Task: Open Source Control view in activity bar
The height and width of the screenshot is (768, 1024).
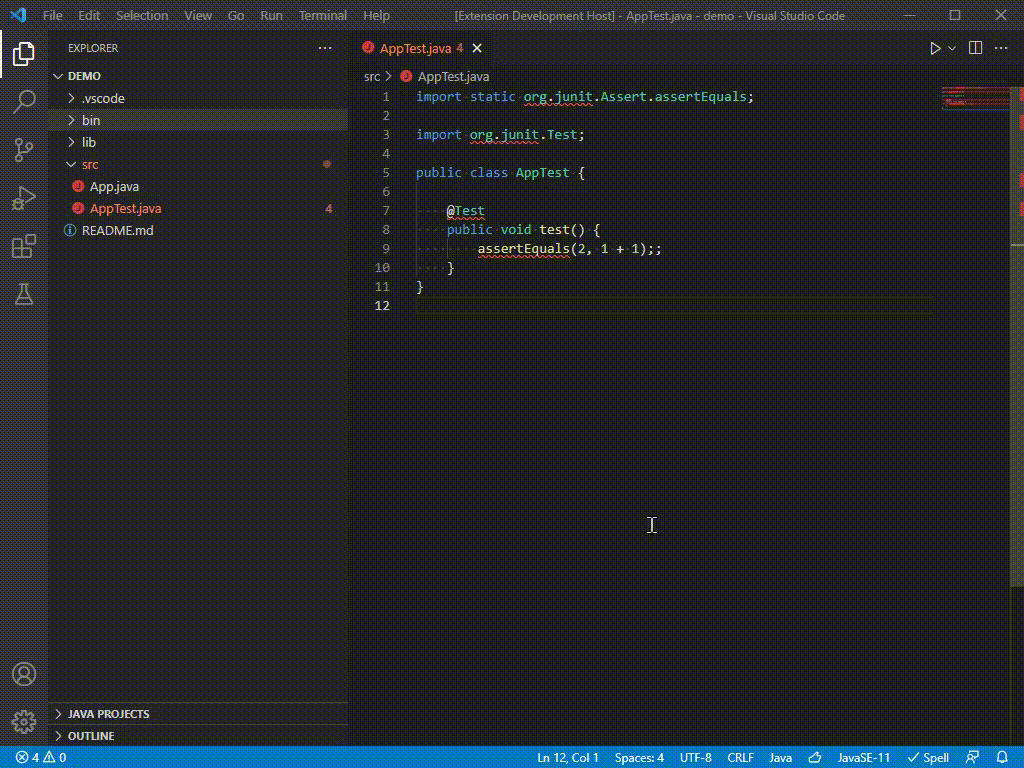Action: [x=23, y=150]
